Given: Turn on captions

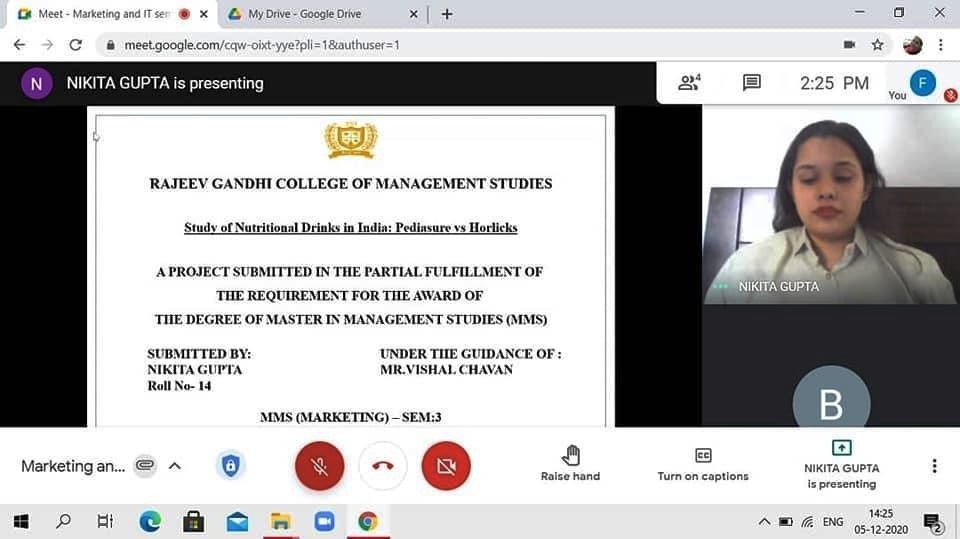Looking at the screenshot, I should pos(703,465).
